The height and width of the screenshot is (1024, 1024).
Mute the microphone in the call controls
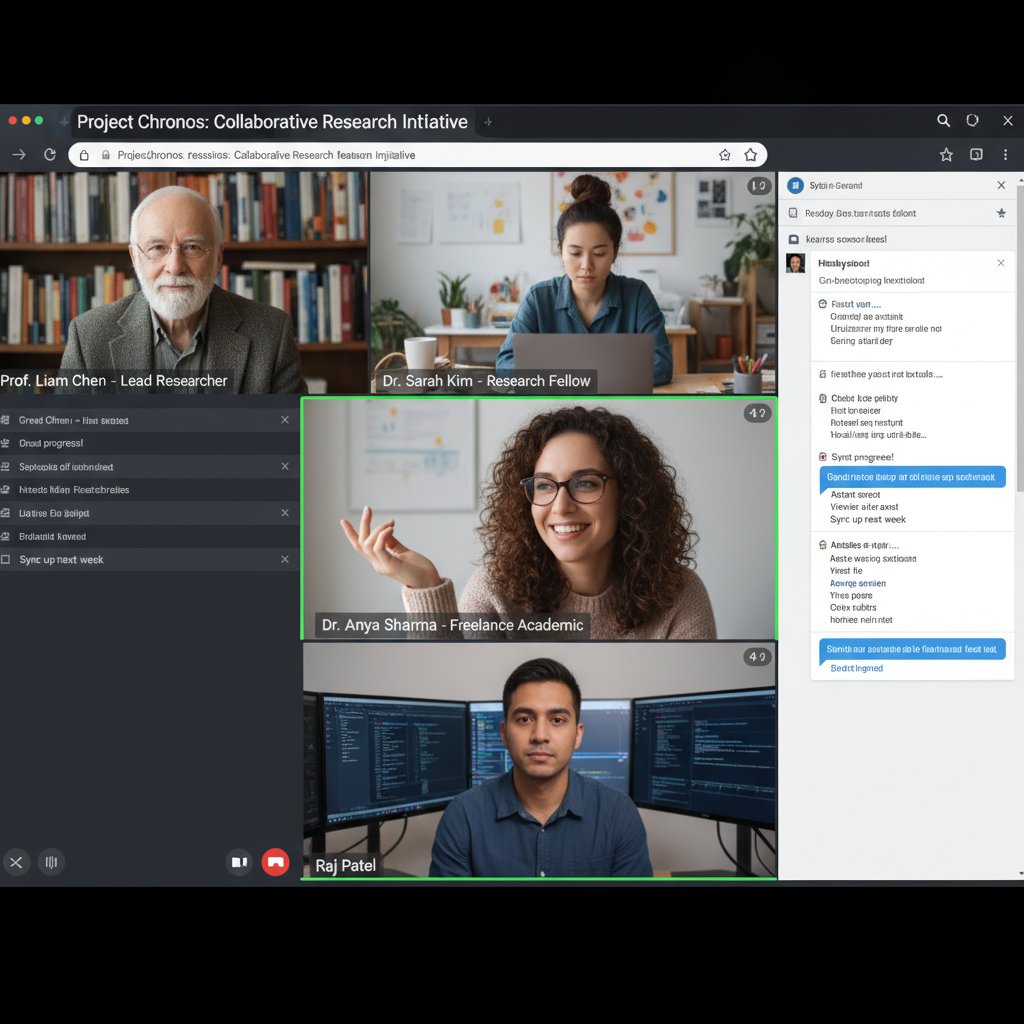point(50,862)
